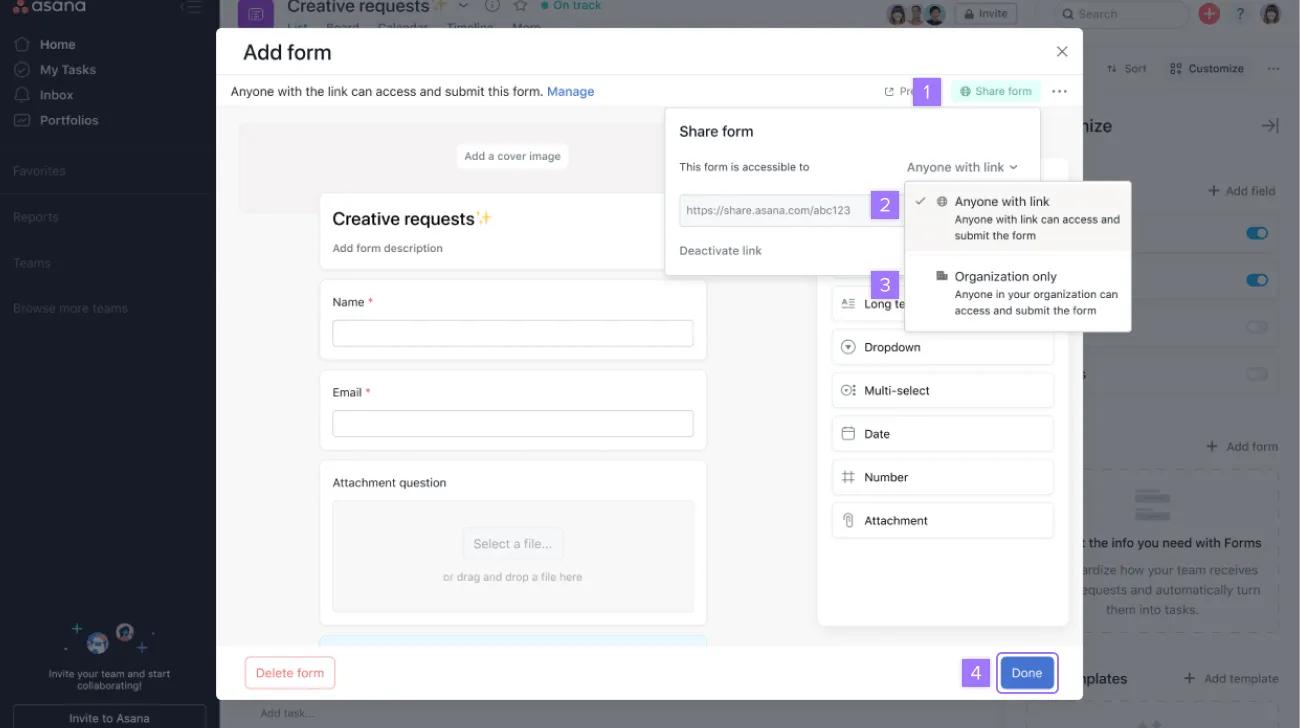This screenshot has height=728, width=1300.
Task: Open Asana notifications Inbox
Action: [55, 94]
